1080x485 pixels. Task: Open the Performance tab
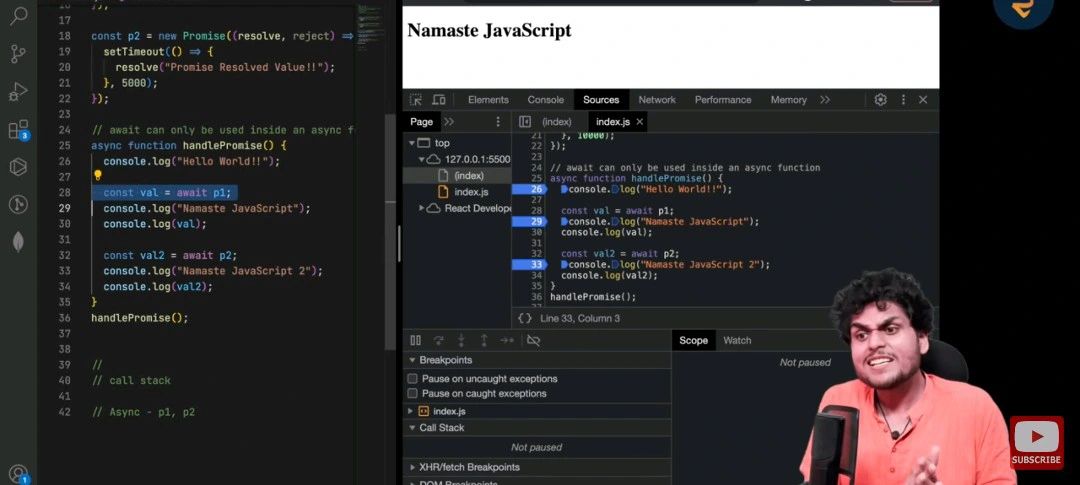coord(723,100)
